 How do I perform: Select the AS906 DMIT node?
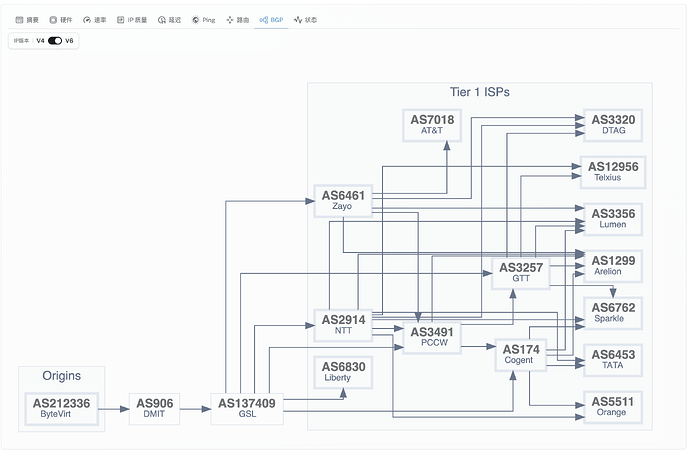click(x=154, y=409)
